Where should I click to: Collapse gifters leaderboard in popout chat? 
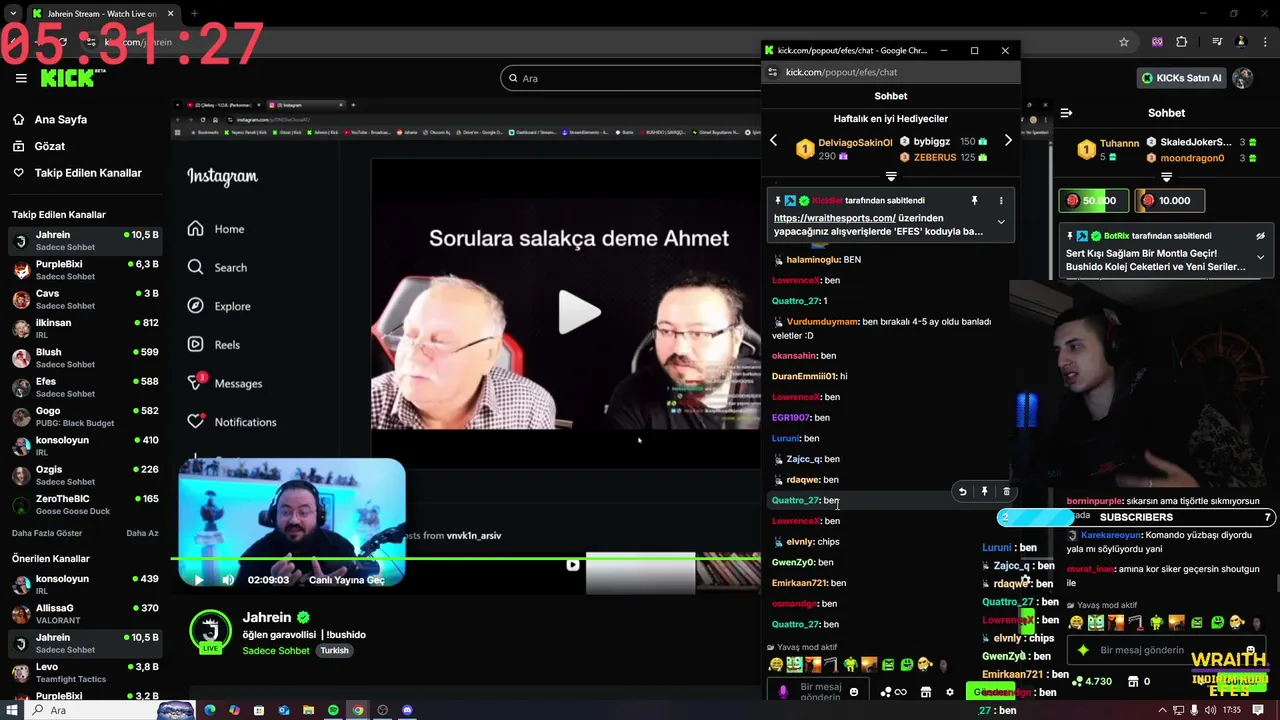coord(891,177)
